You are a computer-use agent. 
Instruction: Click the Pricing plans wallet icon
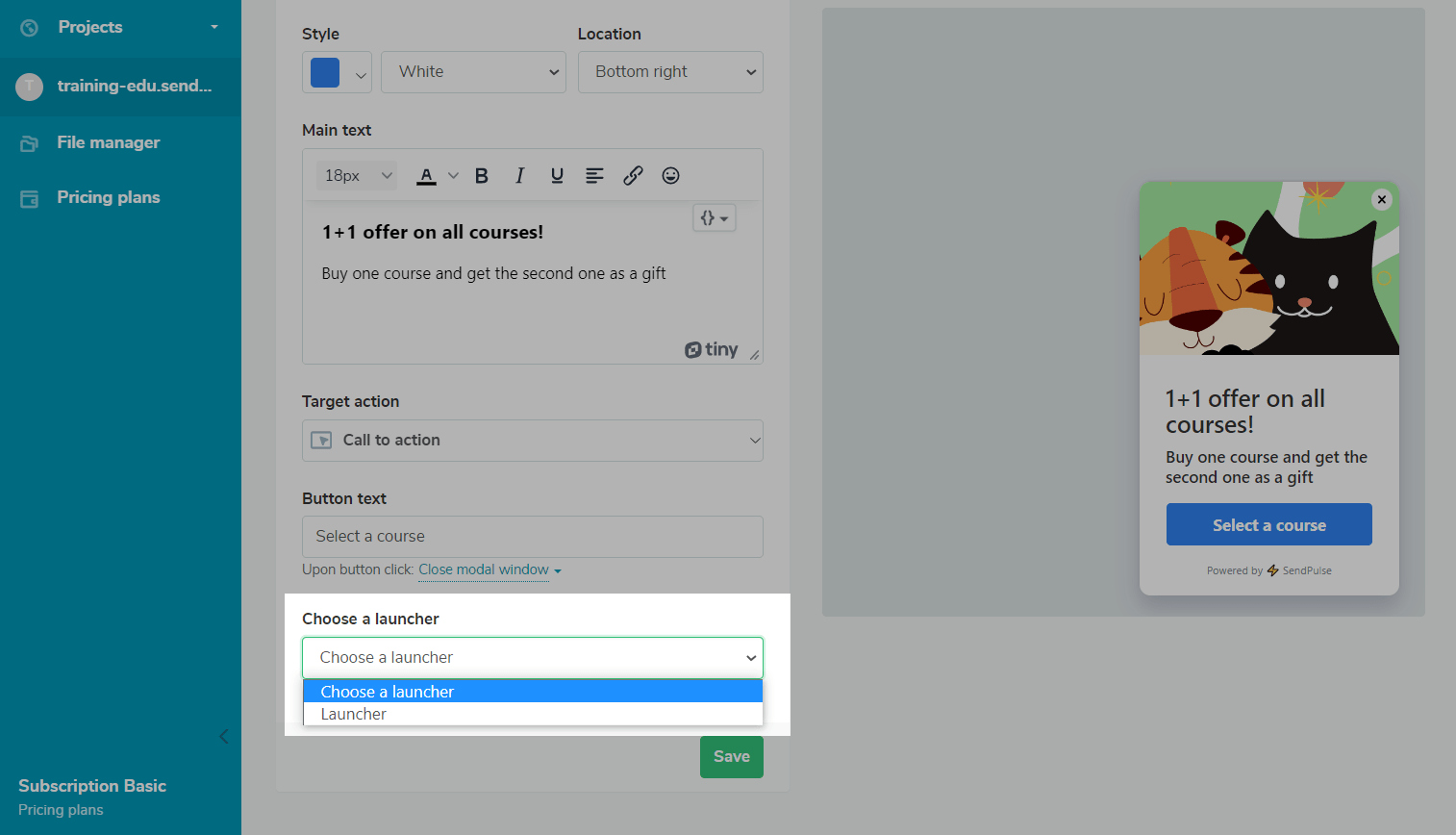pyautogui.click(x=30, y=198)
